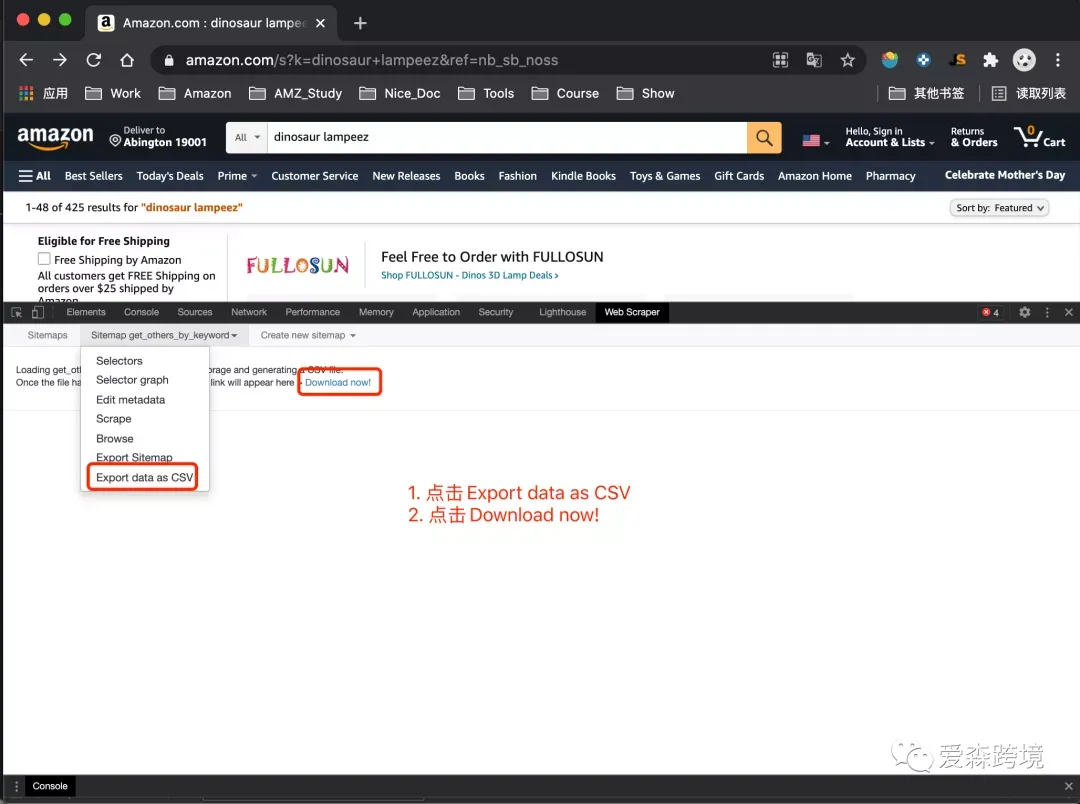The image size is (1080, 804).
Task: Choose Export data as CSV
Action: [145, 477]
